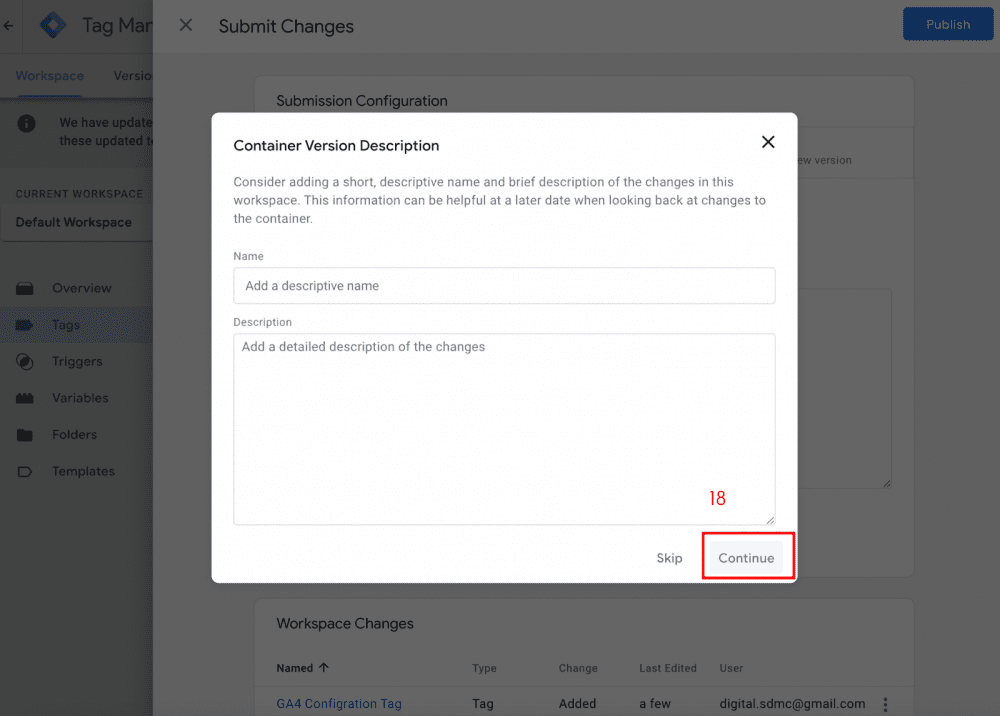The height and width of the screenshot is (716, 1000).
Task: Open the Triggers sidebar item
Action: pos(77,362)
